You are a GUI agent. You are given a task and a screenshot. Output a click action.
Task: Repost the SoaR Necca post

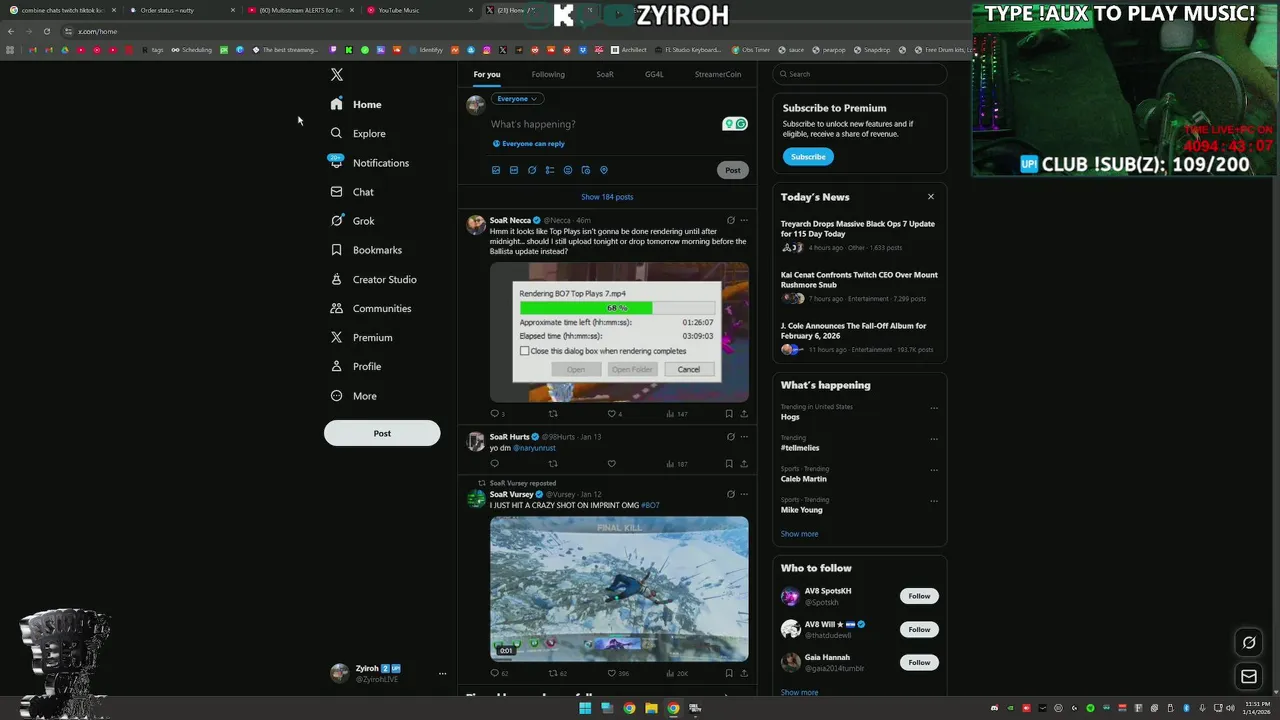click(553, 414)
